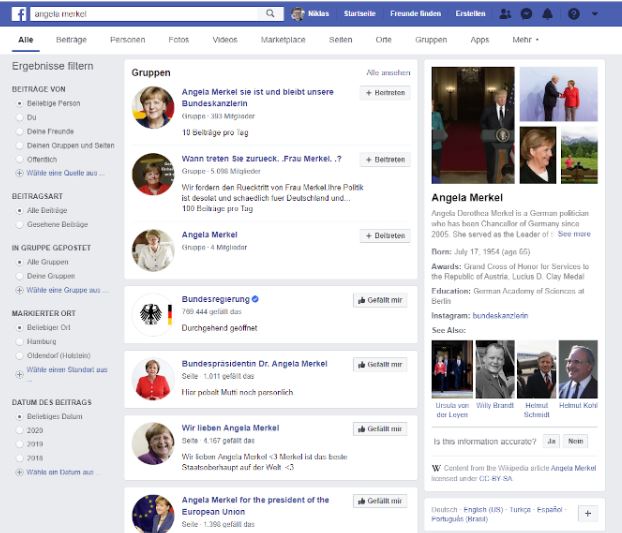Switch to the Beiträge tab
Screen dimensions: 622x533
pyautogui.click(x=71, y=40)
